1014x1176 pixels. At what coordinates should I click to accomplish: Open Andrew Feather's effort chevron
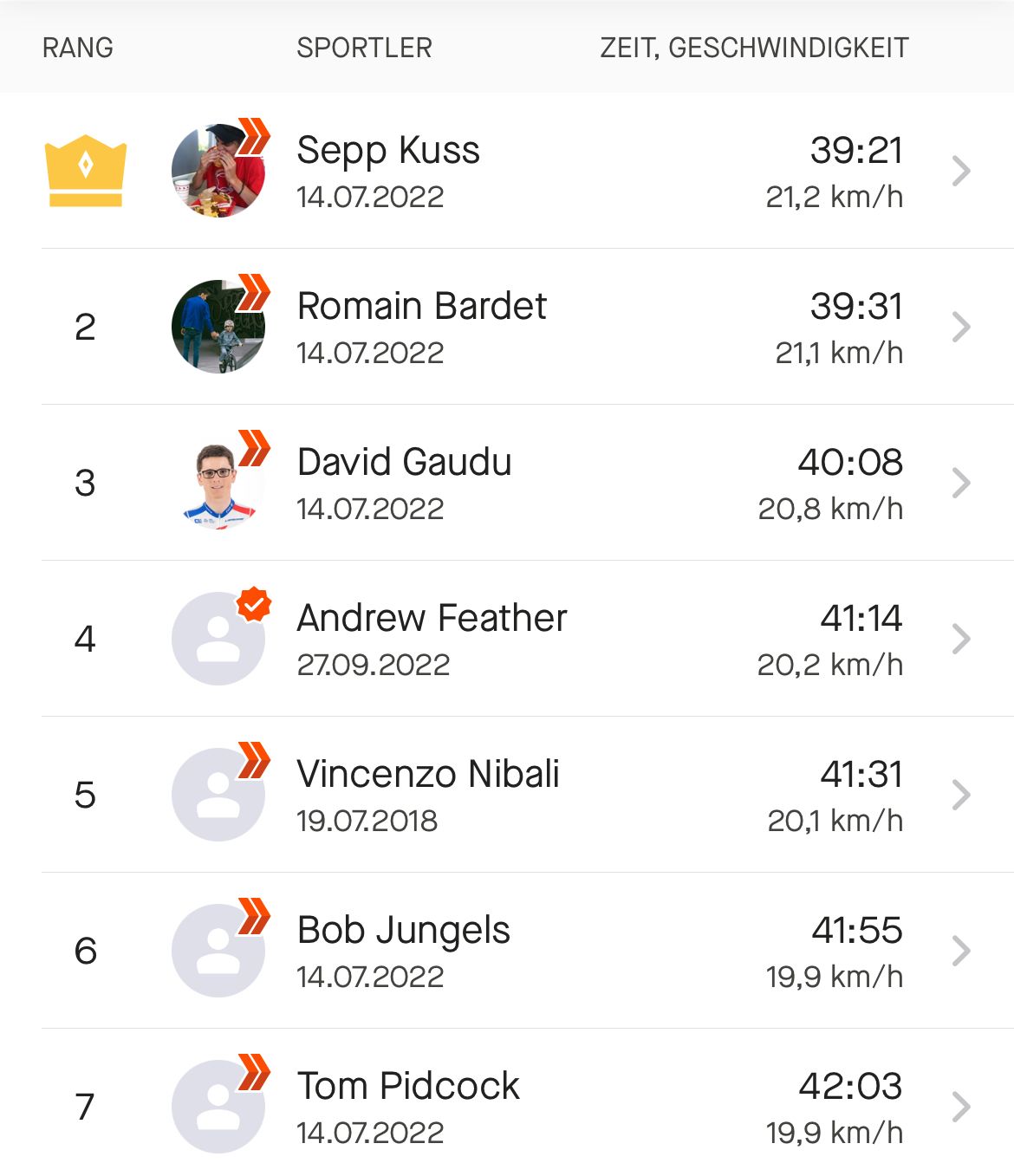(960, 639)
